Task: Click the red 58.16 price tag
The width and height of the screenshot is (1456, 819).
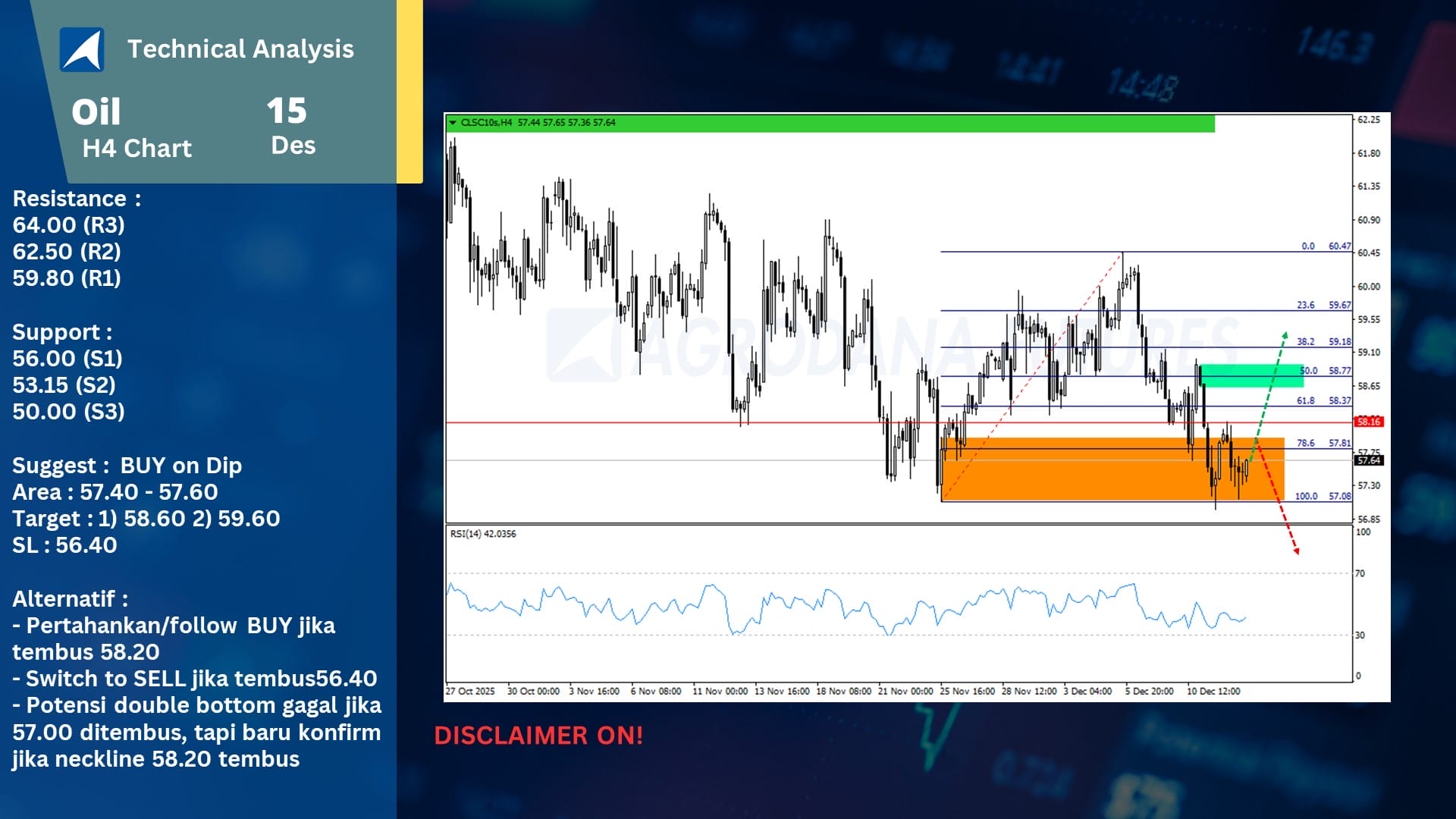Action: point(1369,422)
